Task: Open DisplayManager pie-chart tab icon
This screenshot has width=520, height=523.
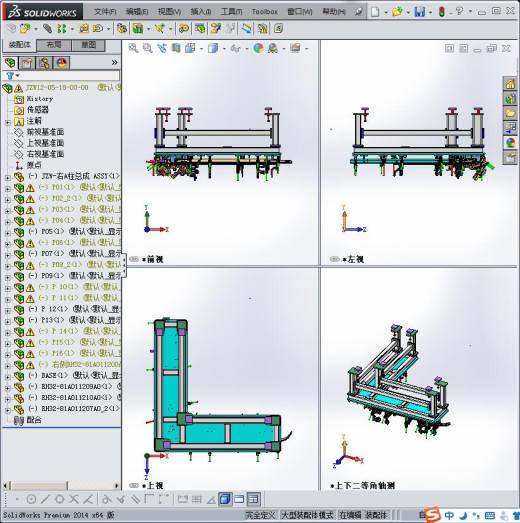Action: pyautogui.click(x=62, y=62)
